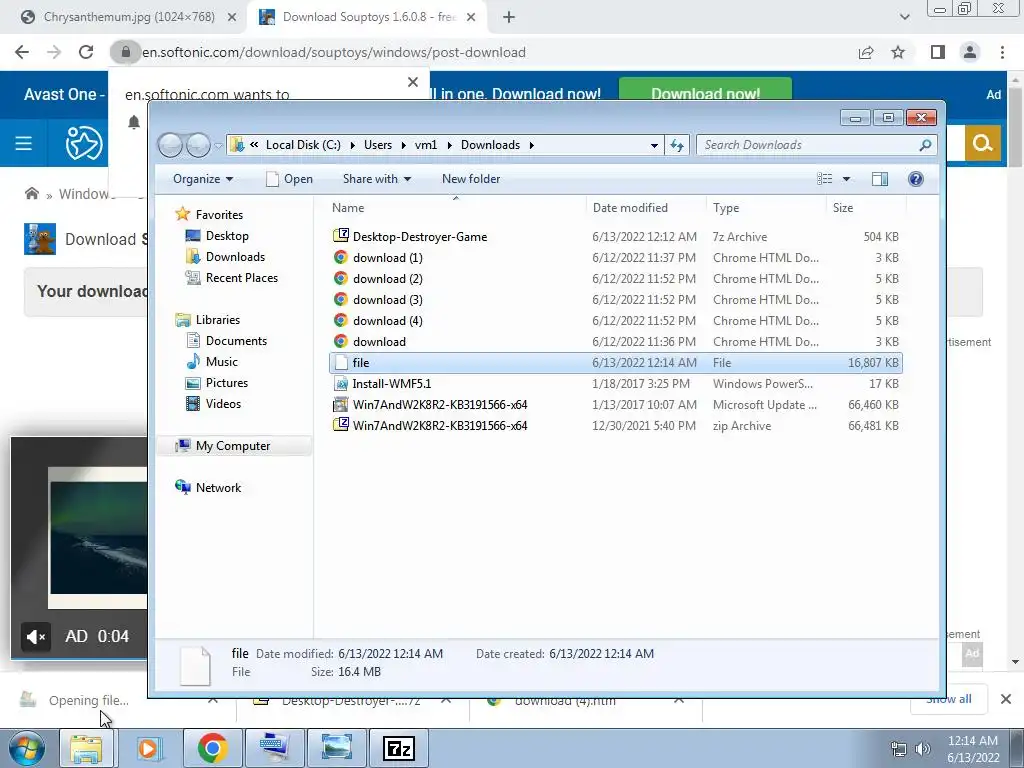Screen dimensions: 1024x768
Task: Open 7-Zip from the taskbar
Action: 399,748
